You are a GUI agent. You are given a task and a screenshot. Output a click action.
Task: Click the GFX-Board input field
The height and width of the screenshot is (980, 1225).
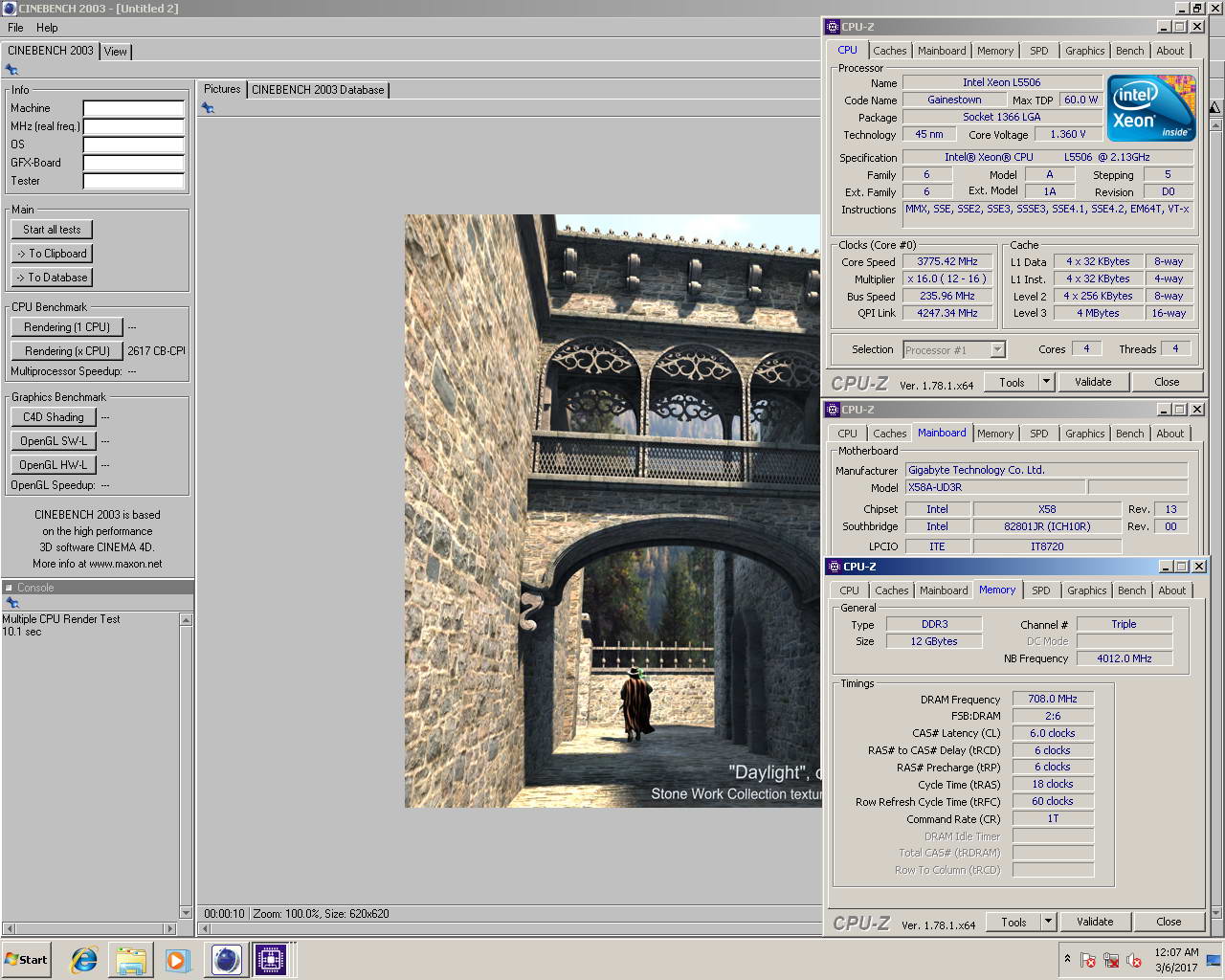133,163
